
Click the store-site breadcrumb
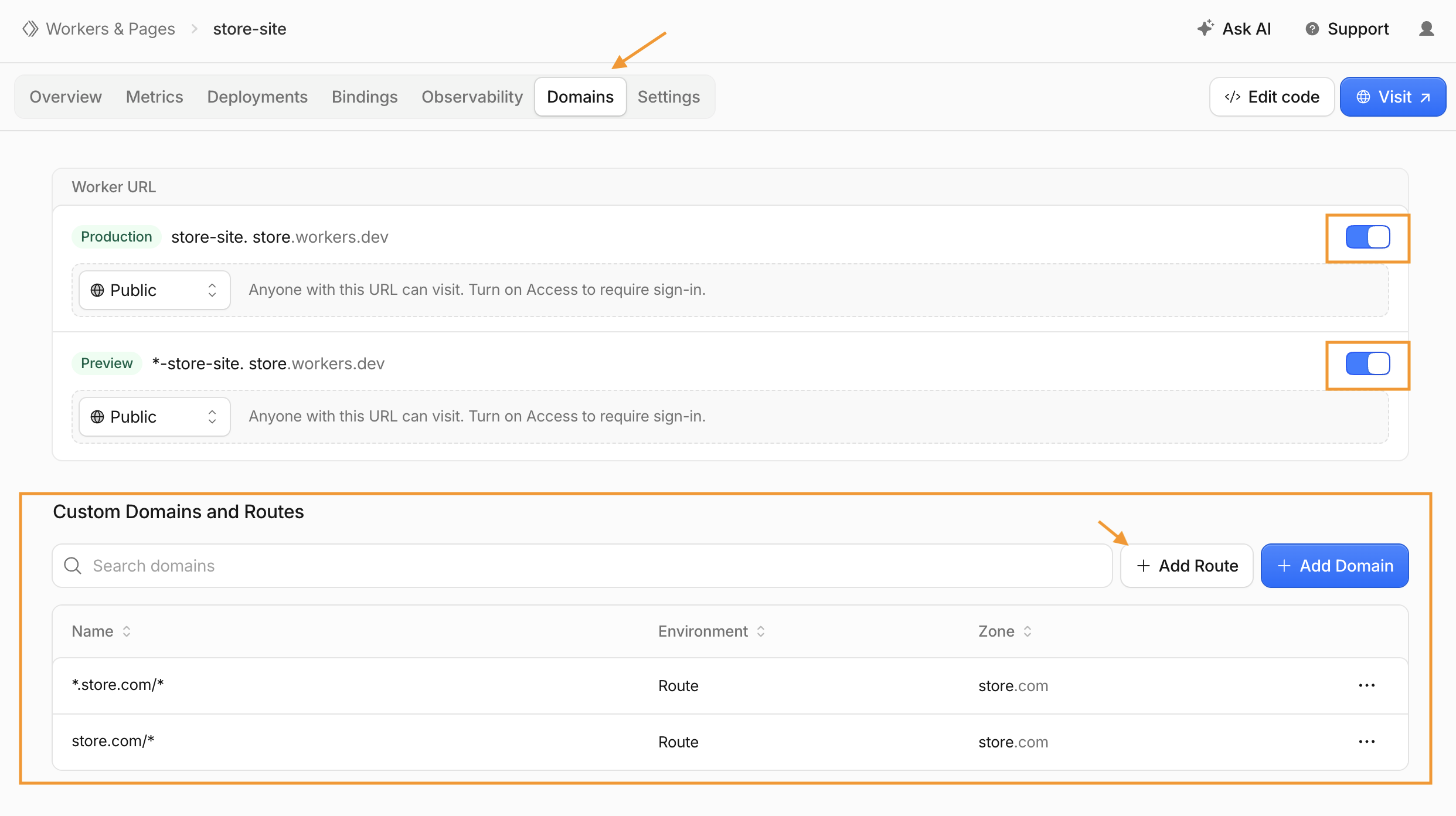coord(250,29)
